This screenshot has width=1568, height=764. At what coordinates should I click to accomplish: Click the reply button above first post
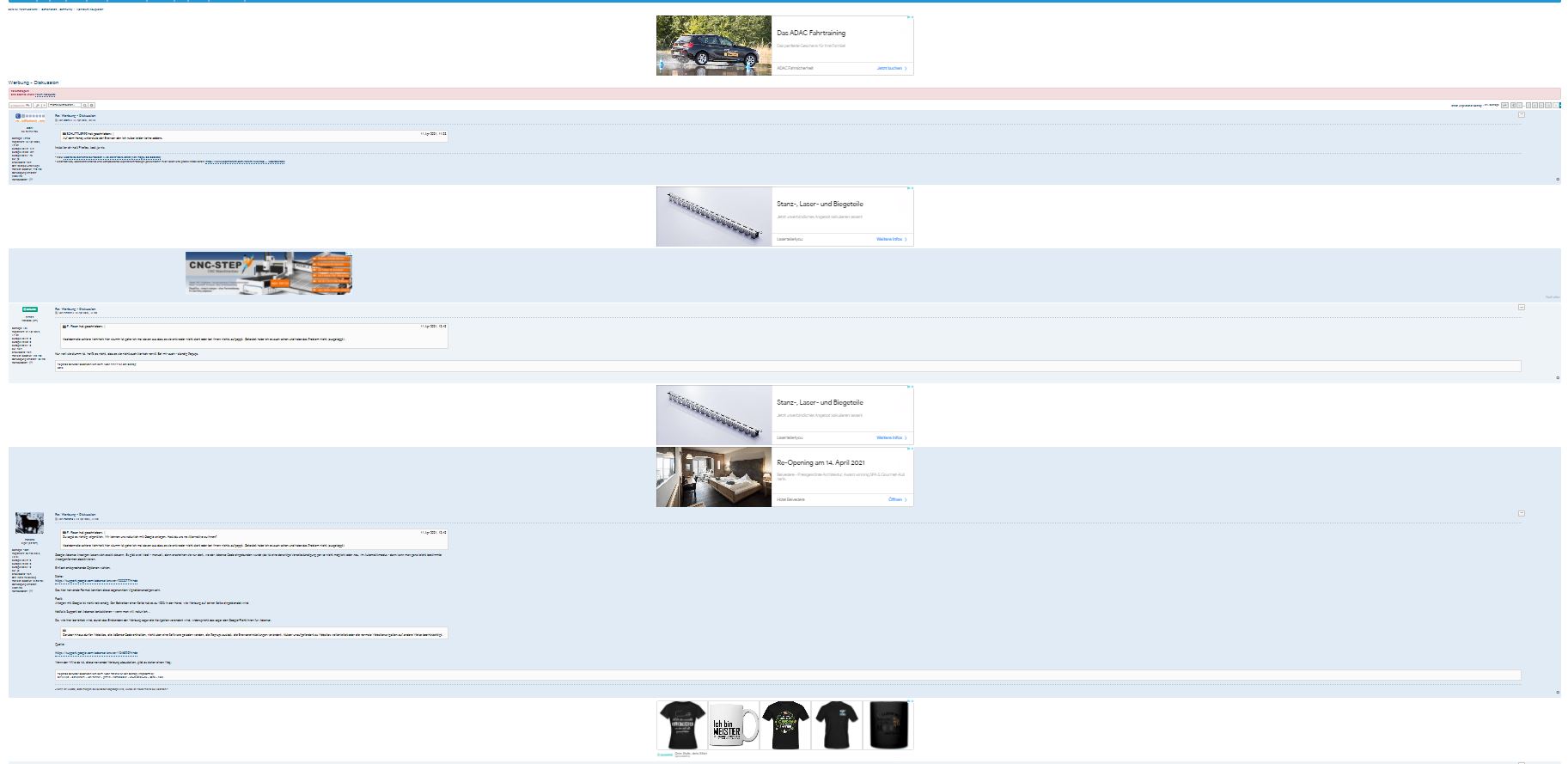pos(19,105)
